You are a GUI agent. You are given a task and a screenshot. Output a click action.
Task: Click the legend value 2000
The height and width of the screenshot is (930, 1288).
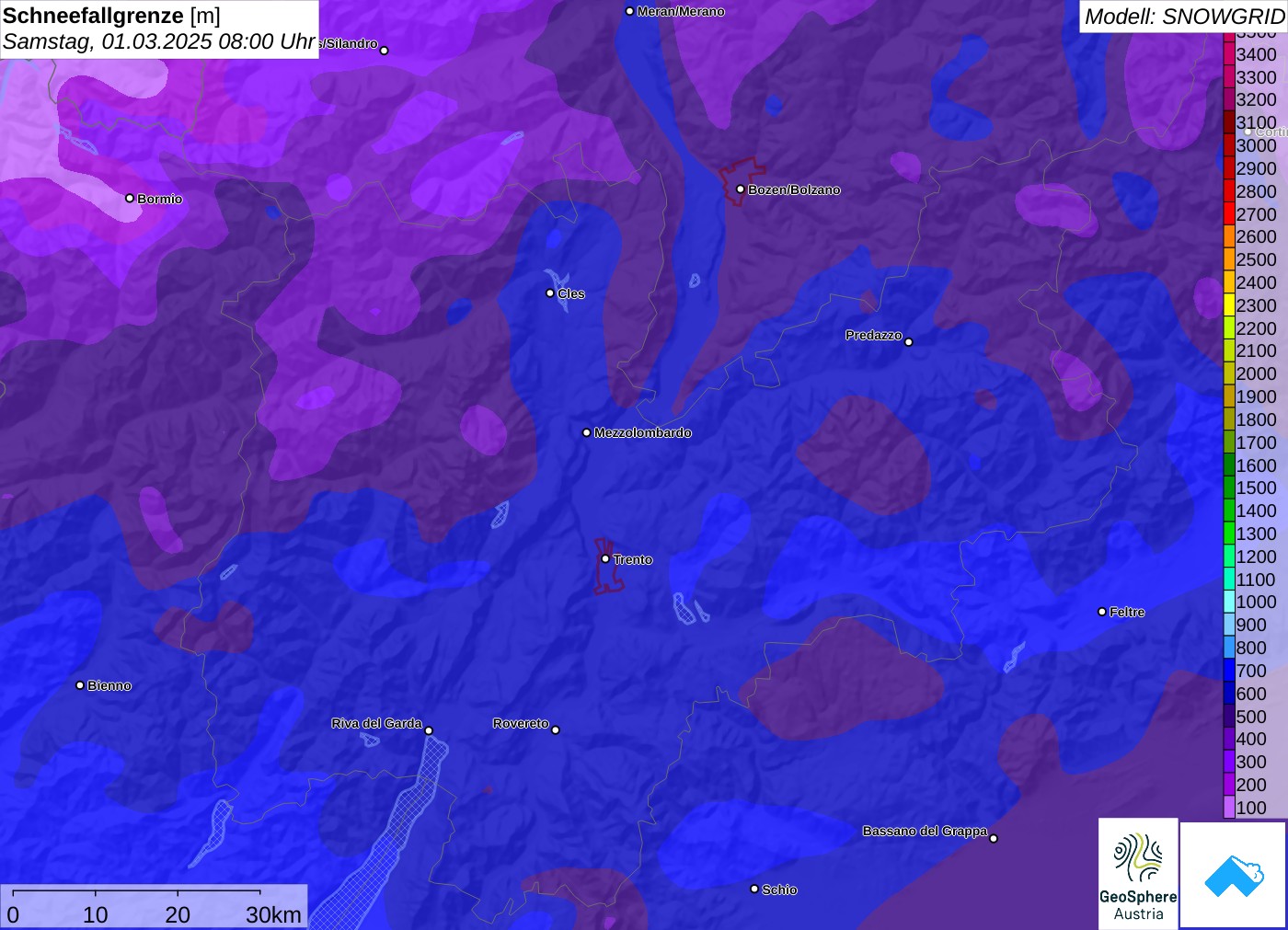pos(1256,373)
